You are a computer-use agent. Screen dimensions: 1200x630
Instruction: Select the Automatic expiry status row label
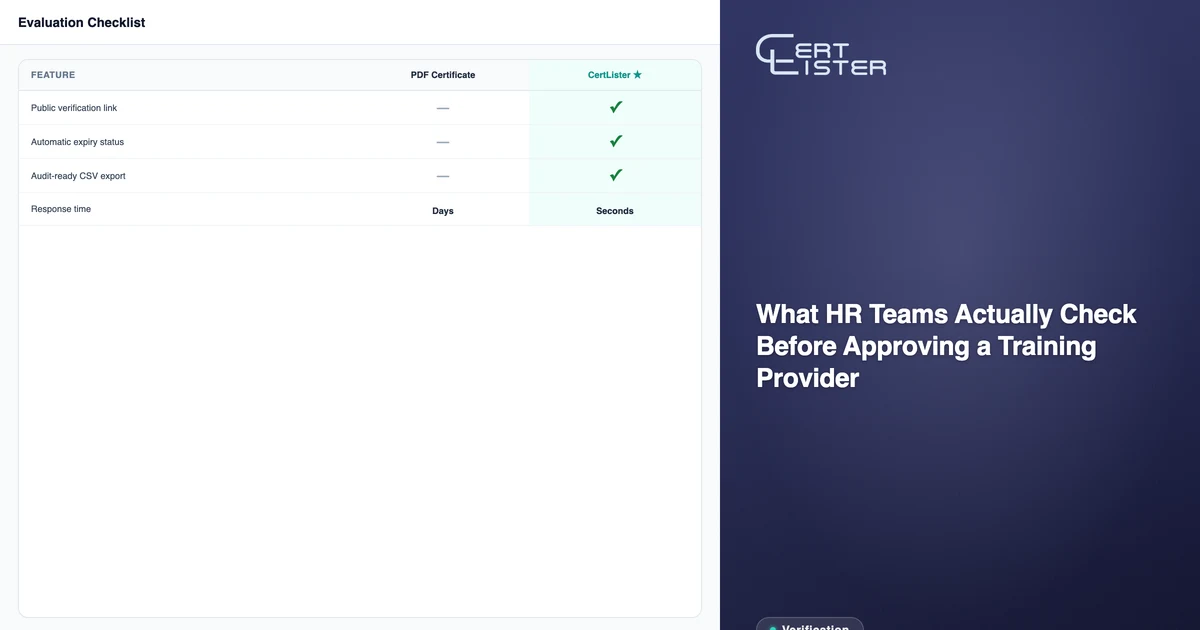click(x=78, y=142)
